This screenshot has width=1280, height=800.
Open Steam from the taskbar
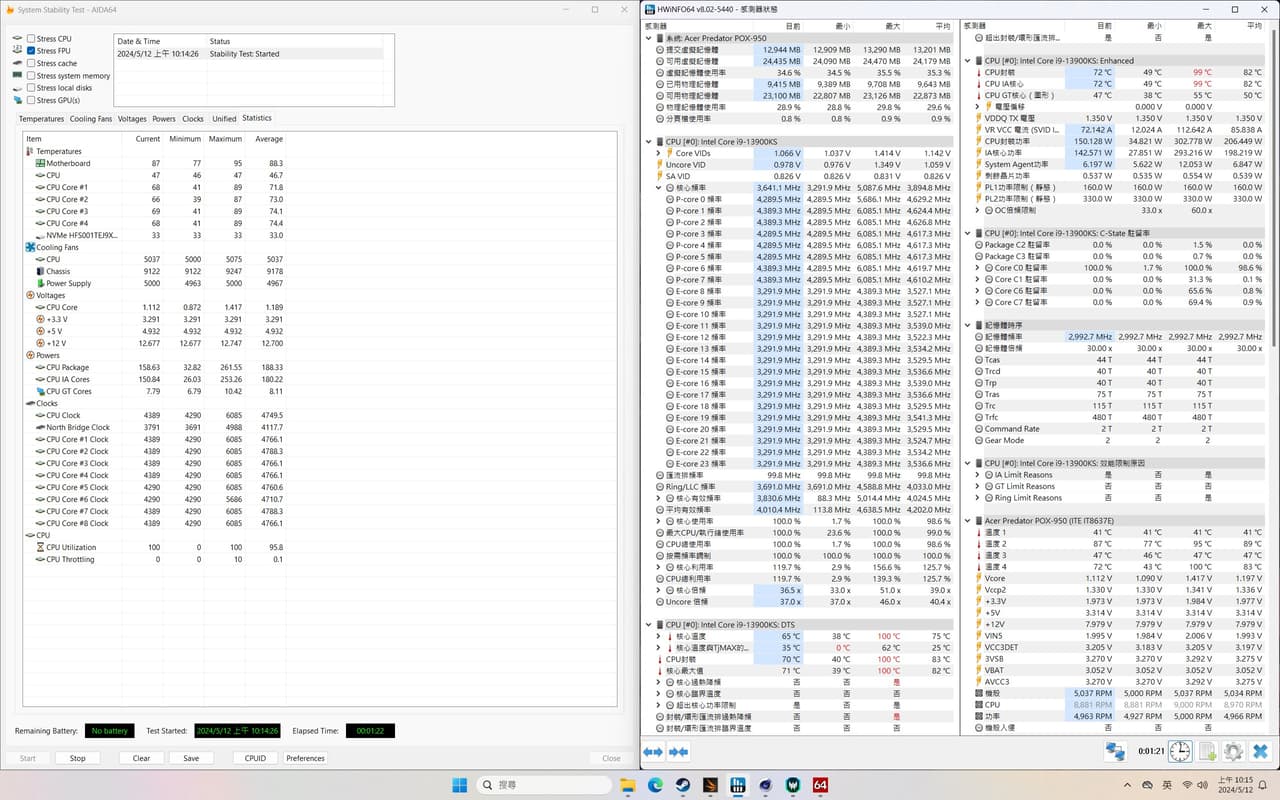[683, 785]
